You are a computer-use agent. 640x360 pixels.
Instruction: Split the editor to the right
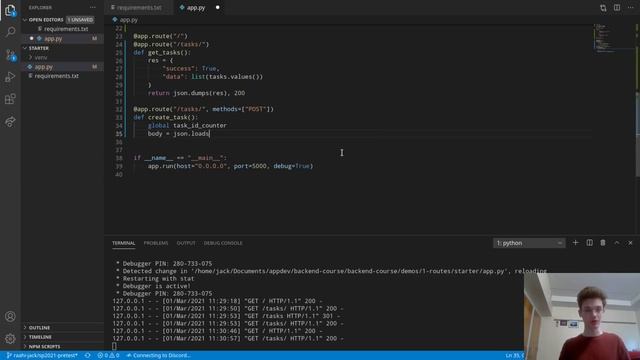[x=617, y=8]
